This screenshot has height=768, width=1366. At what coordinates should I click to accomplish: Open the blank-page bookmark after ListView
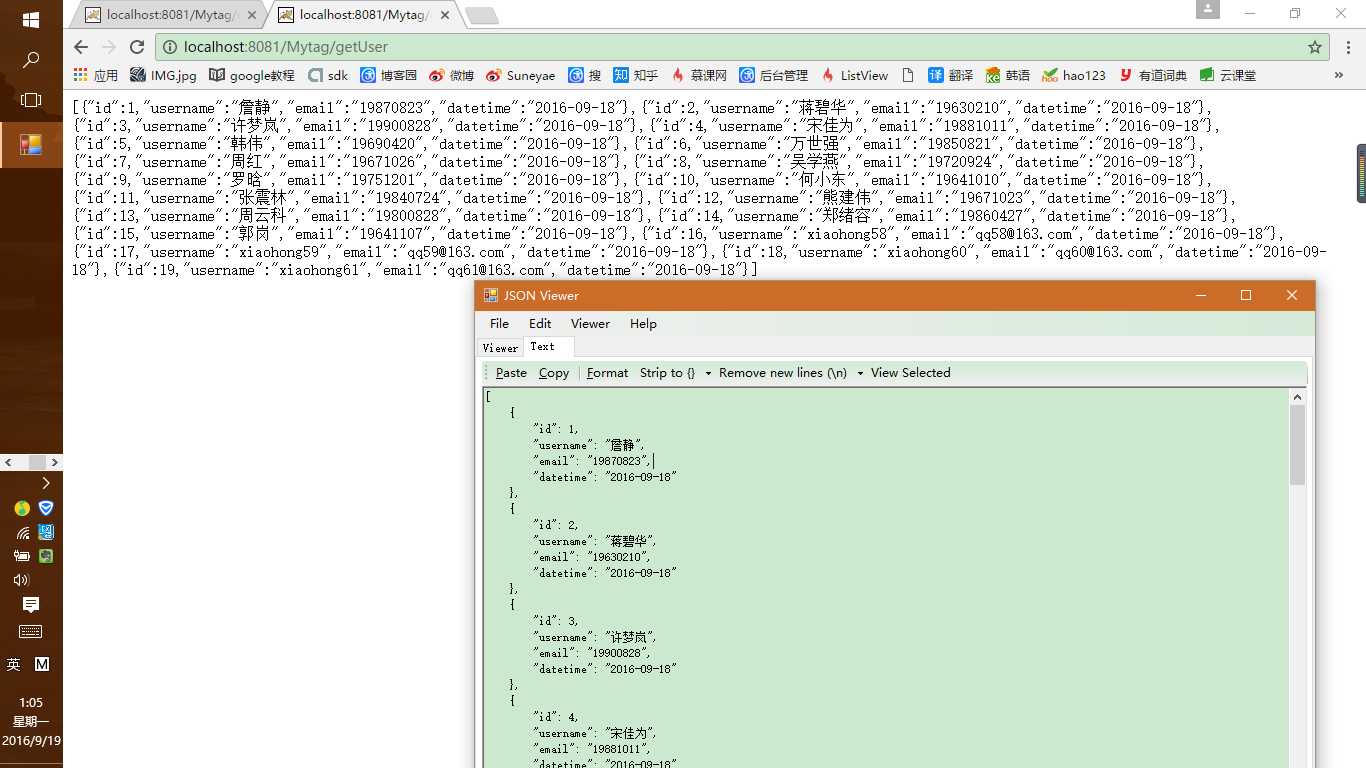(908, 75)
